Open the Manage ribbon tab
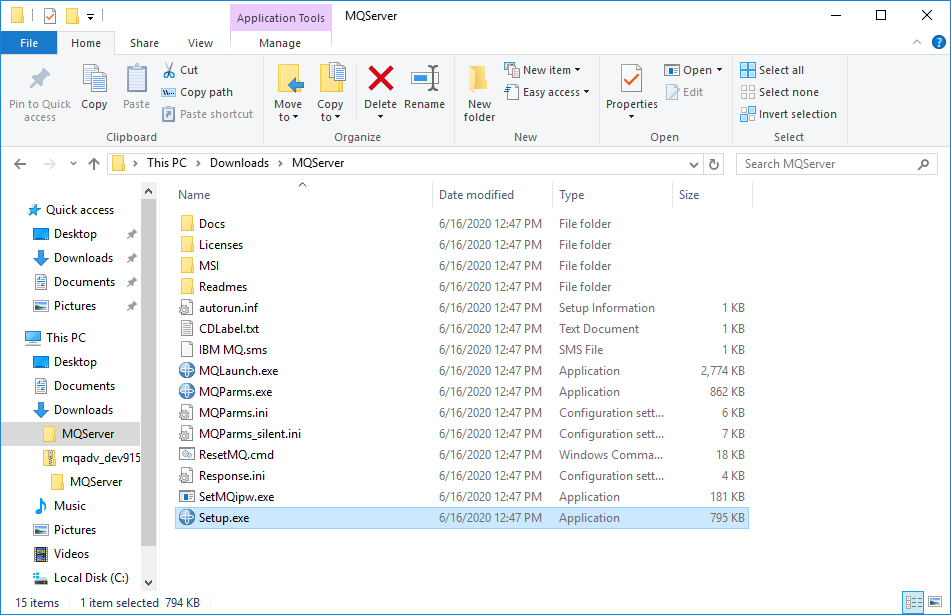The width and height of the screenshot is (951, 615). coord(280,43)
